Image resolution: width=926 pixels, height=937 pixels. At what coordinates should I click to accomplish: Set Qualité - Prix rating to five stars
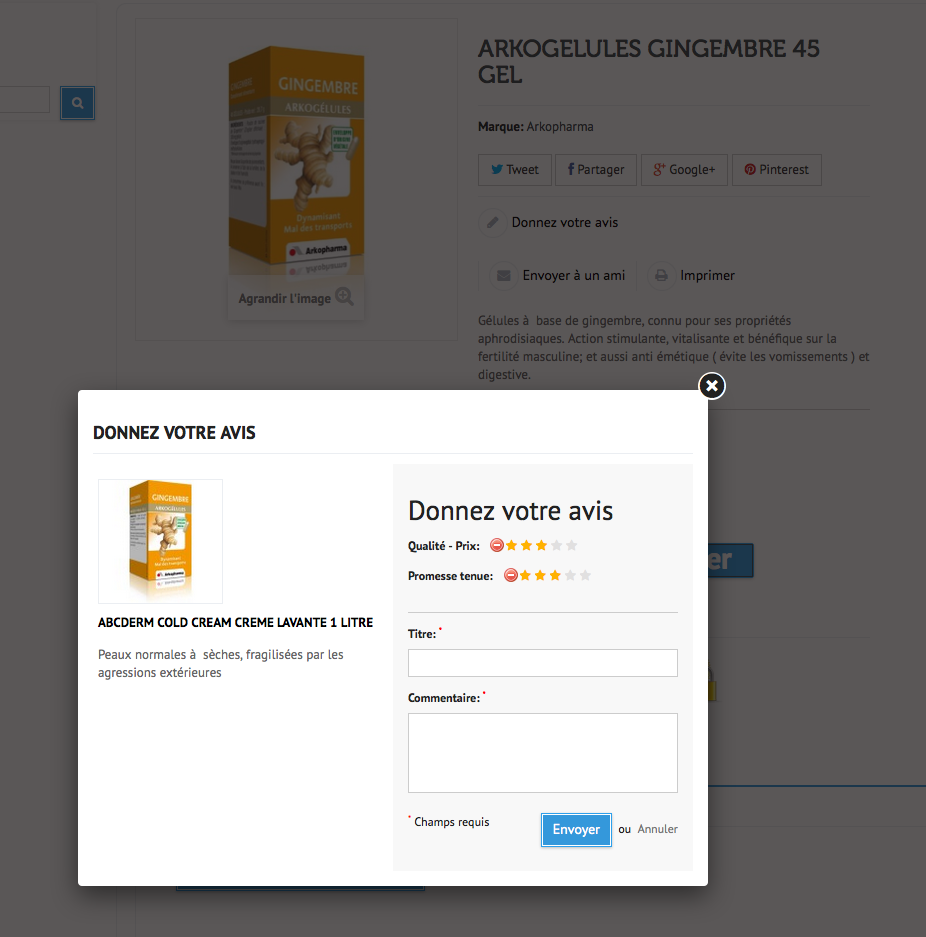click(572, 545)
